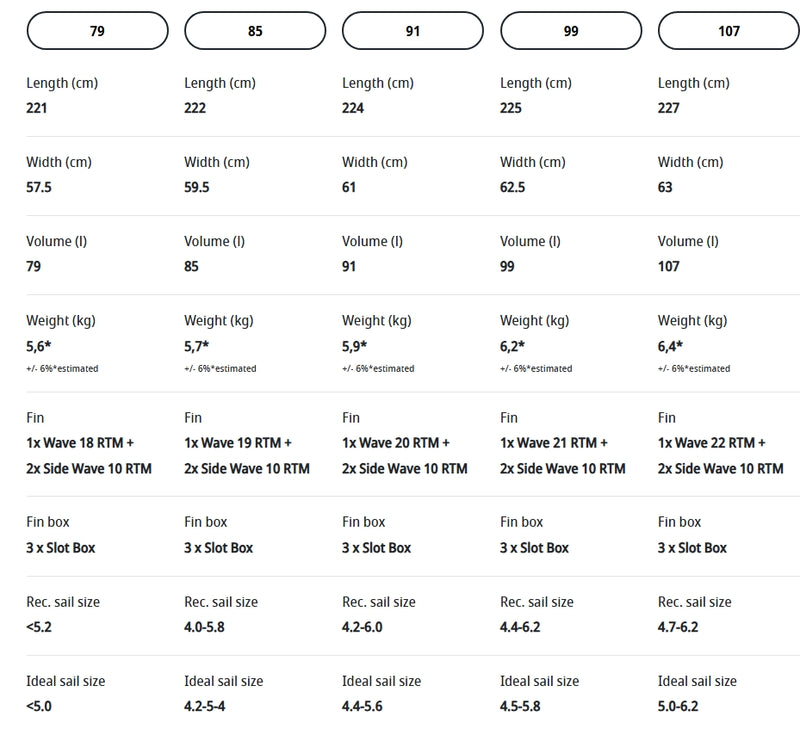Select the 107 liter size pill

click(x=728, y=31)
